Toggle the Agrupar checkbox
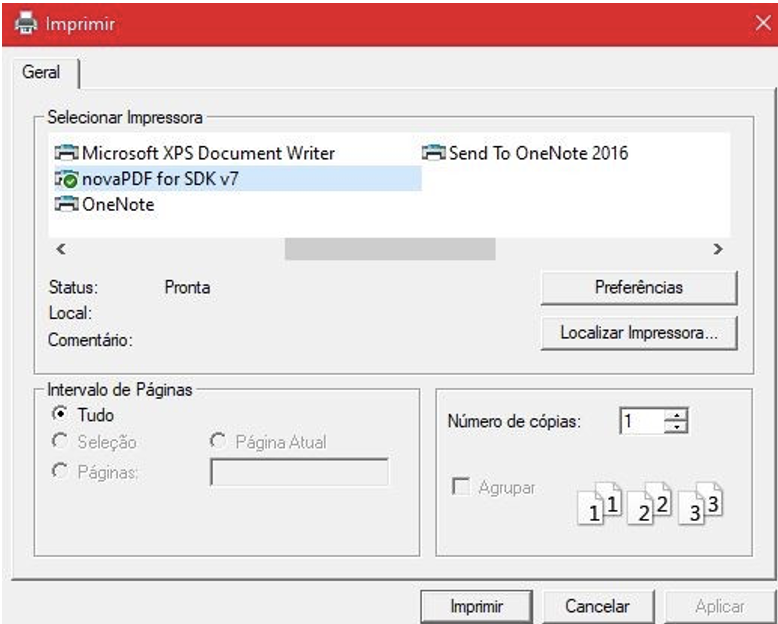778x624 pixels. (461, 488)
